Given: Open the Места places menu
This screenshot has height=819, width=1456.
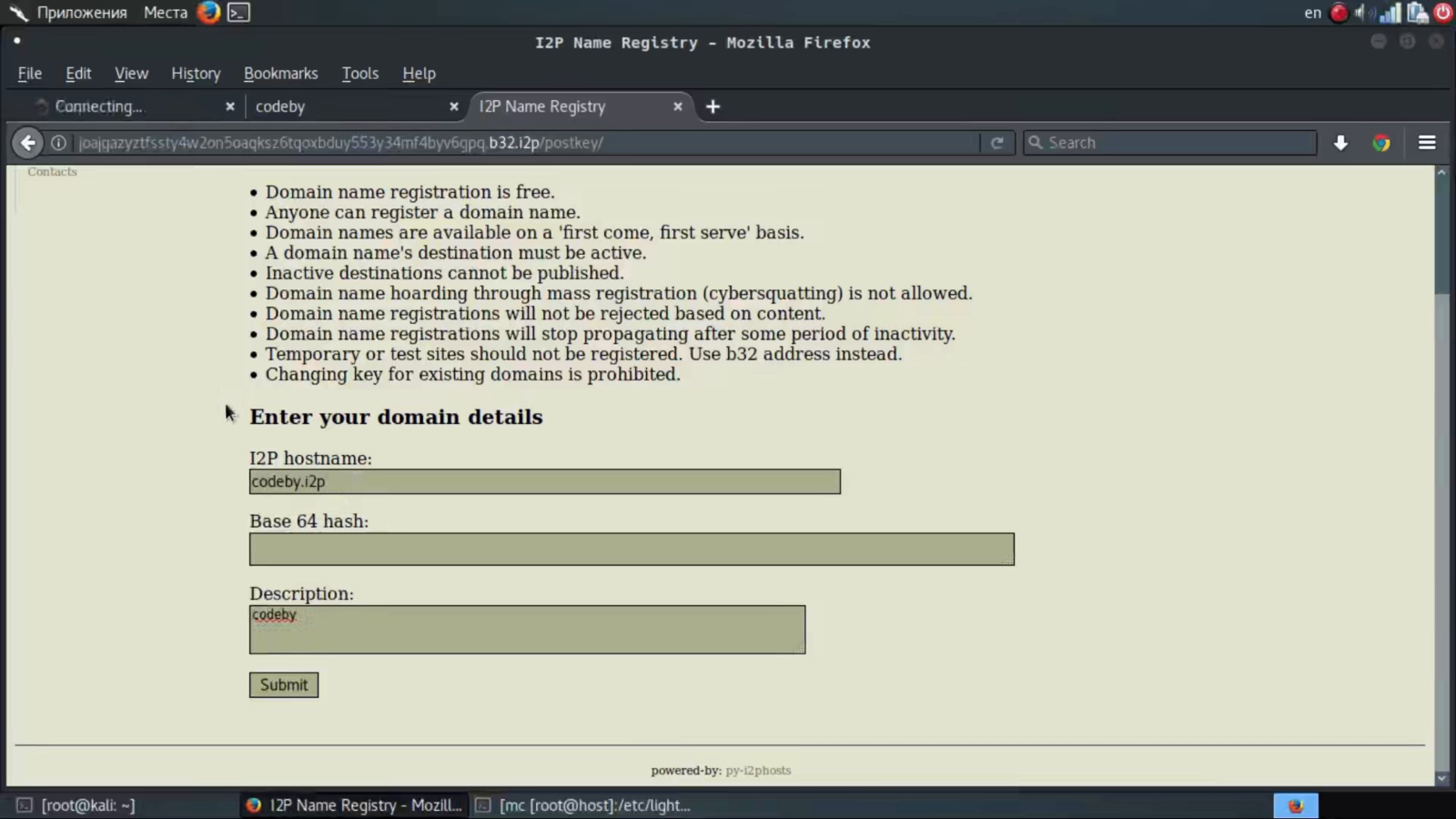Looking at the screenshot, I should pos(166,13).
